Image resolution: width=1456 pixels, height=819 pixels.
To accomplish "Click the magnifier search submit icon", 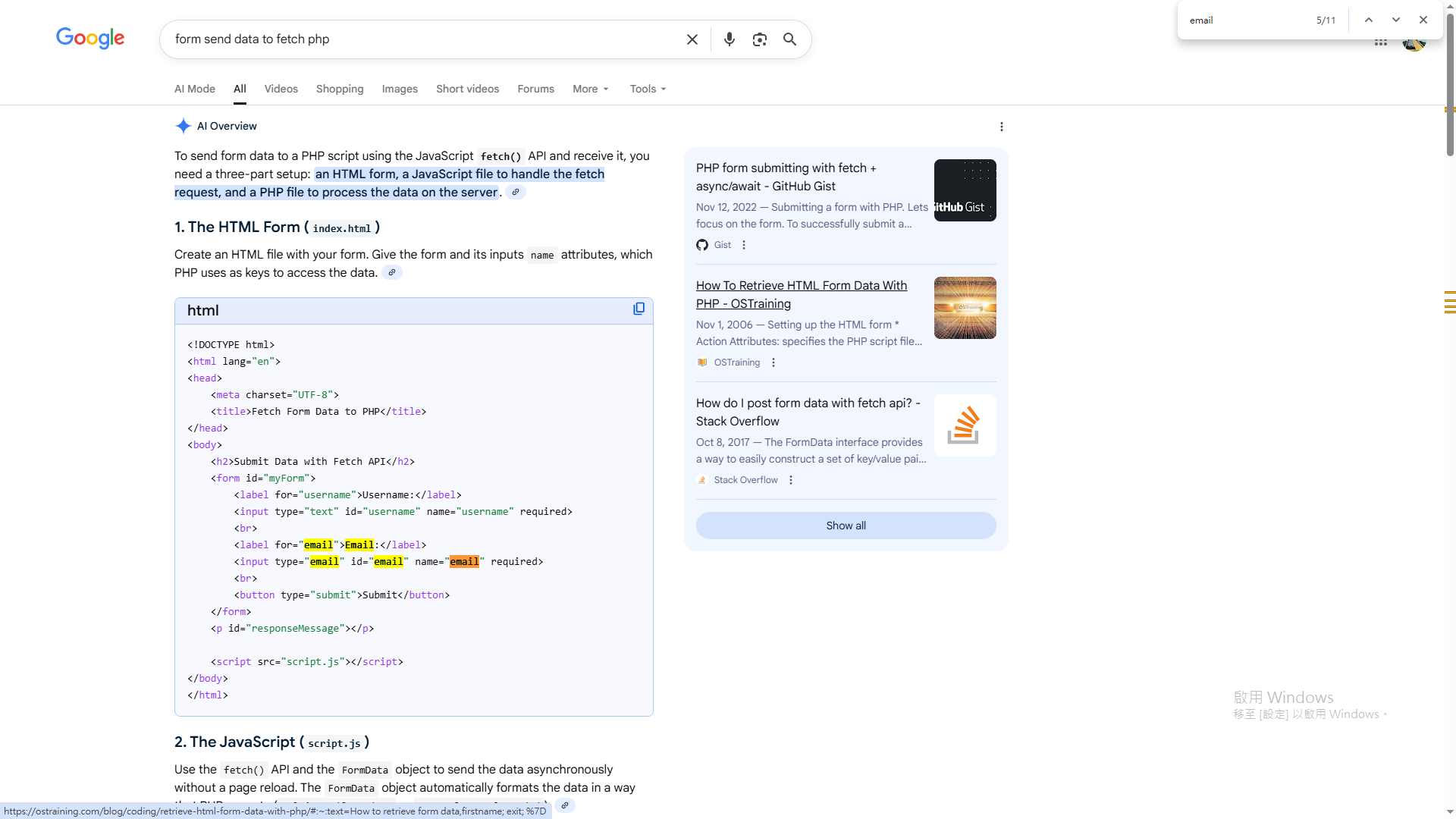I will point(789,39).
